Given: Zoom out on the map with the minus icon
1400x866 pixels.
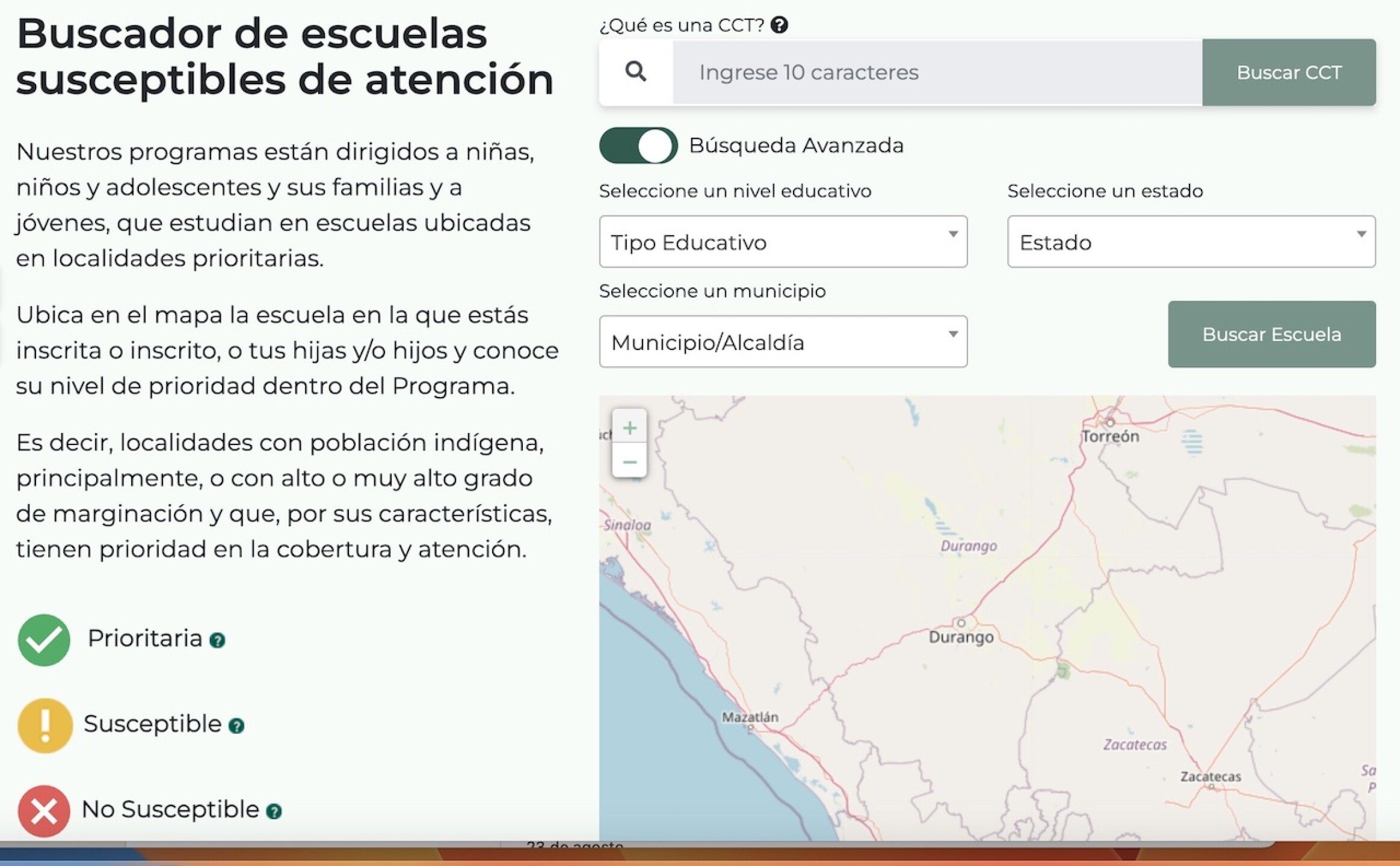Looking at the screenshot, I should pyautogui.click(x=629, y=462).
